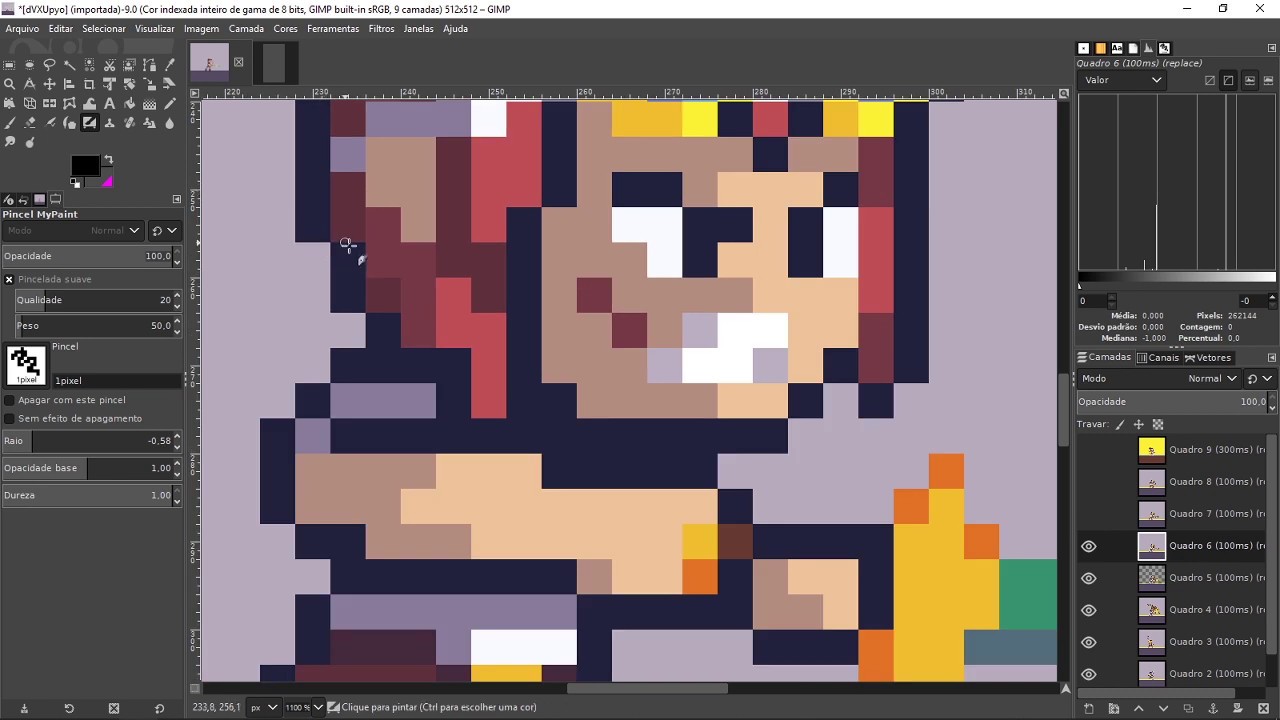
Task: Select the Bucket Fill tool
Action: 129,103
